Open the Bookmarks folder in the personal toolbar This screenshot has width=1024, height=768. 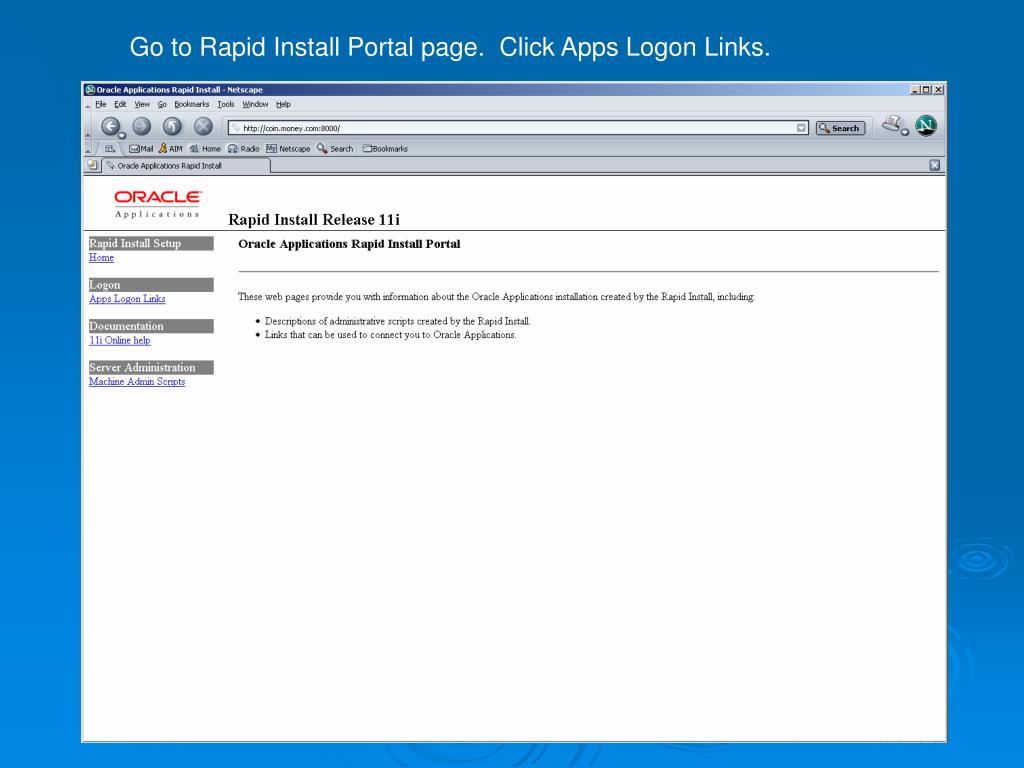point(385,149)
